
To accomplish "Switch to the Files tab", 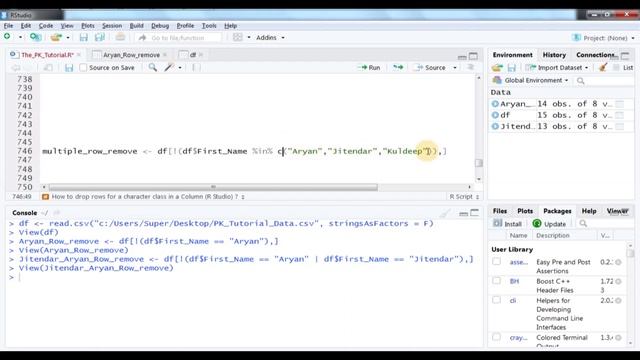I will pyautogui.click(x=500, y=211).
